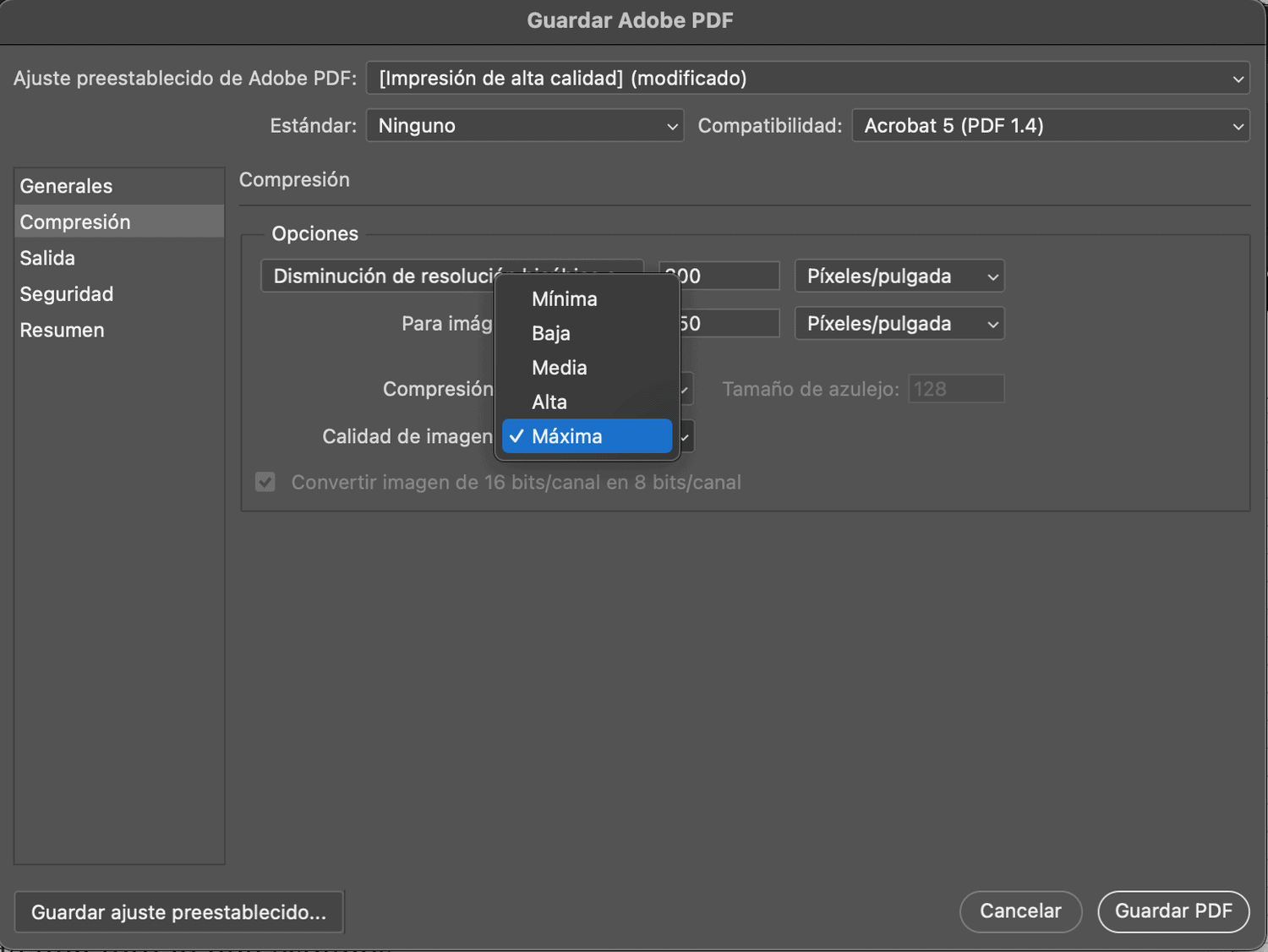Click the Cancelar button
The height and width of the screenshot is (952, 1268).
(1020, 911)
